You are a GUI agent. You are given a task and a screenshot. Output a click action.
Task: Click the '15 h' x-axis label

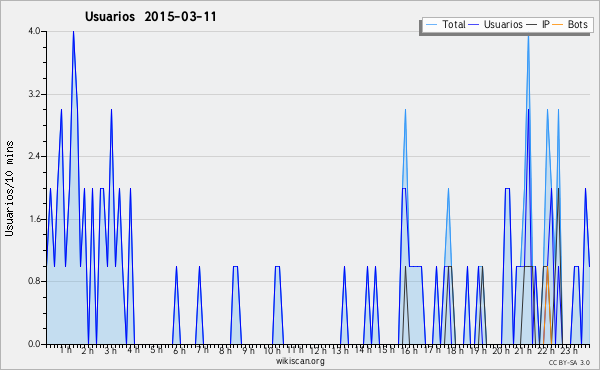pyautogui.click(x=386, y=350)
